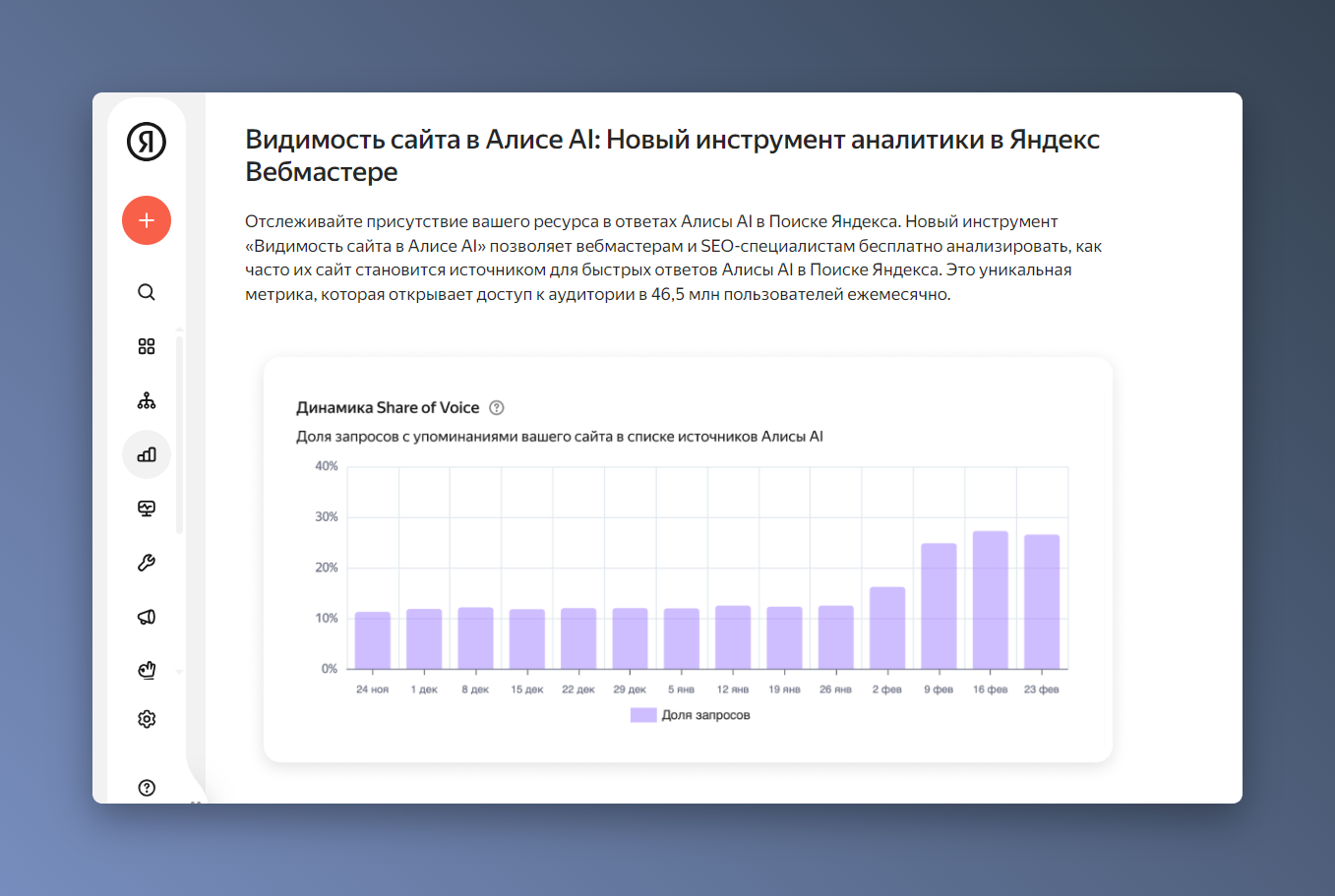Click the chart bar for 29 дек
This screenshot has height=896, width=1335.
coord(631,638)
